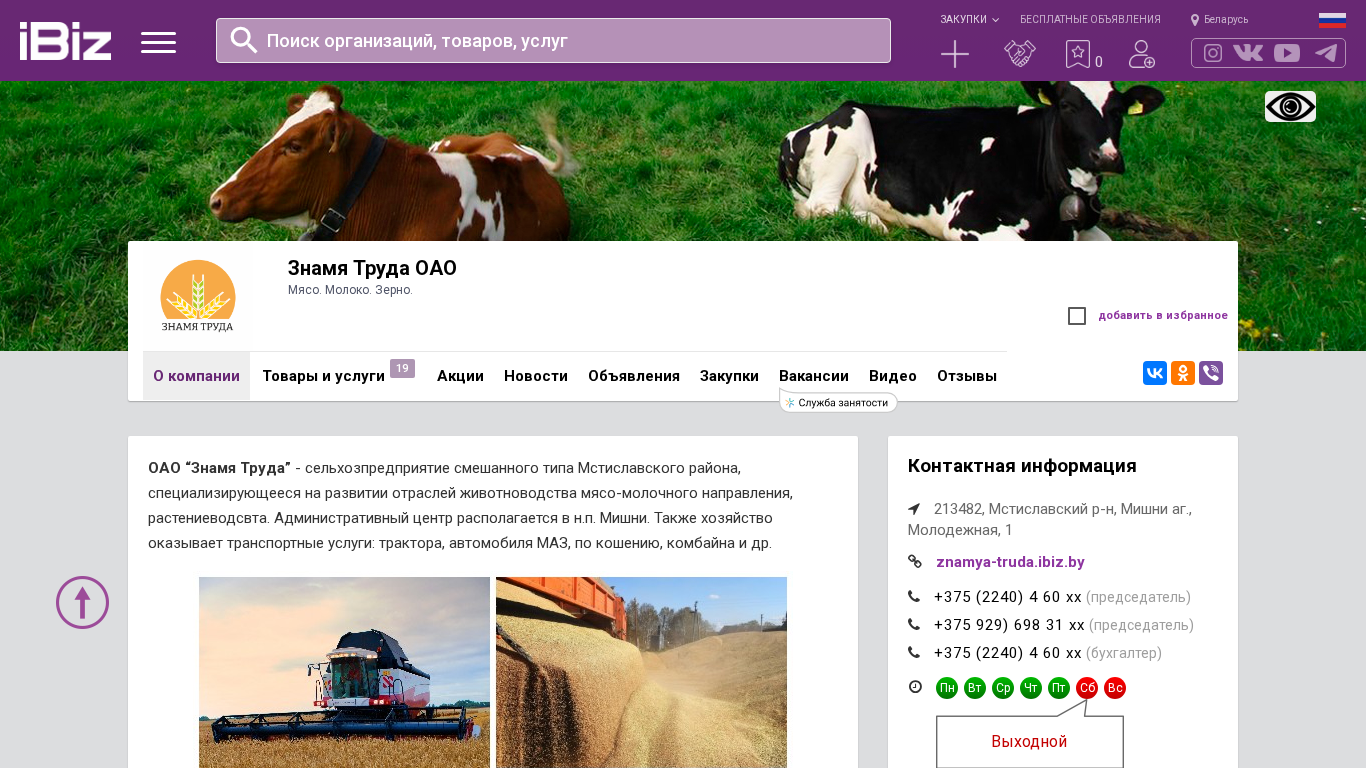Open the Видео tab
Viewport: 1366px width, 768px height.
click(893, 376)
